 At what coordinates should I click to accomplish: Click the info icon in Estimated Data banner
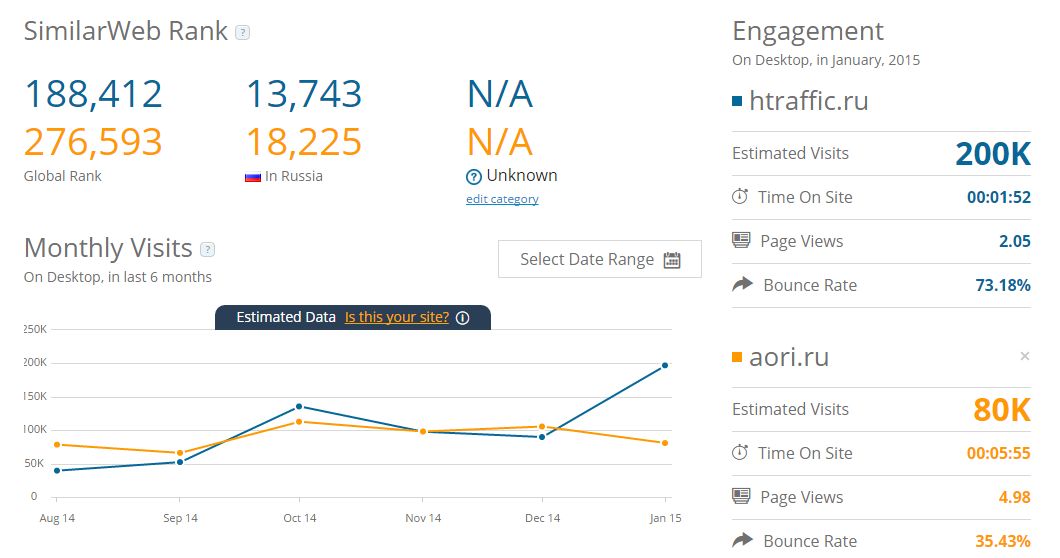pyautogui.click(x=462, y=318)
